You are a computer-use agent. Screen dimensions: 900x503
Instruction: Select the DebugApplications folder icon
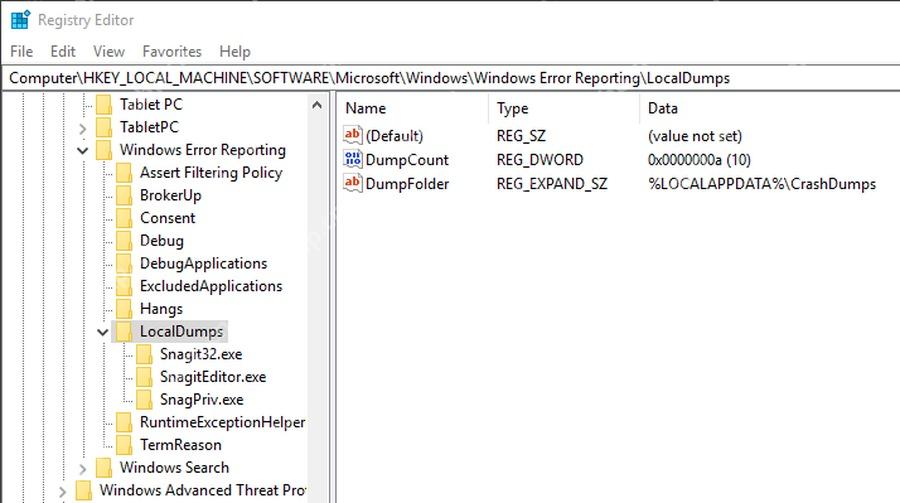124,263
